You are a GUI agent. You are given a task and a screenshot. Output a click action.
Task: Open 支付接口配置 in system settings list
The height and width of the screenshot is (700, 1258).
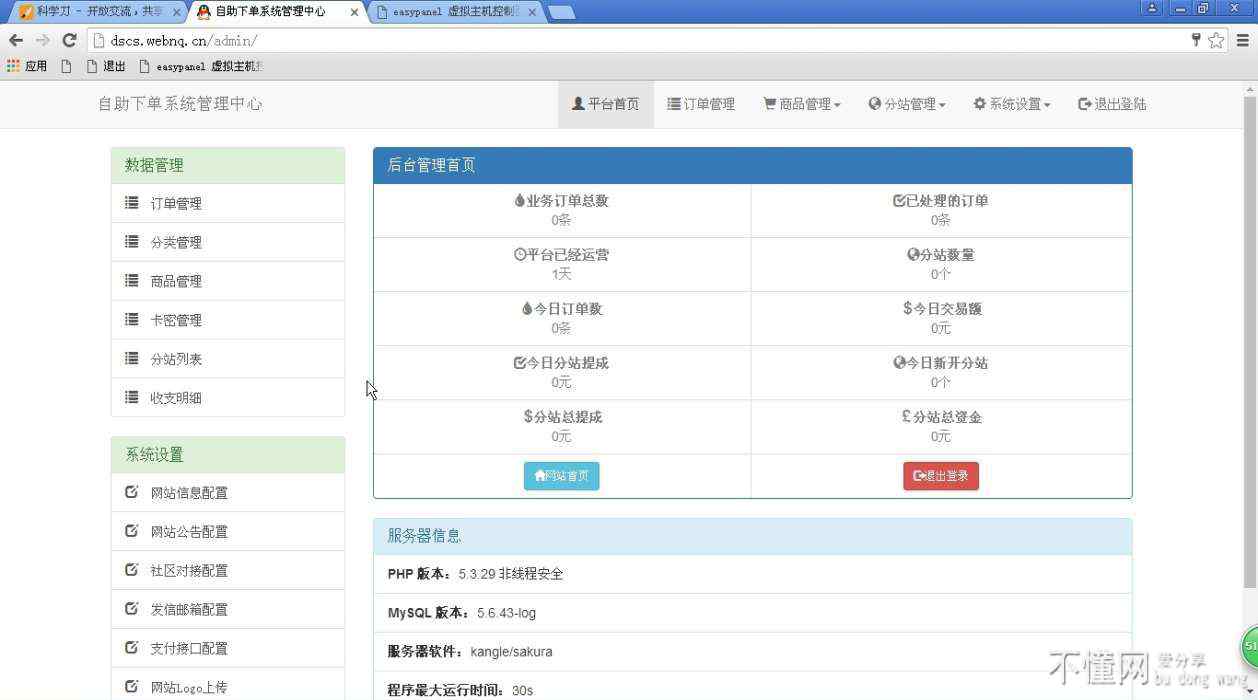[189, 648]
